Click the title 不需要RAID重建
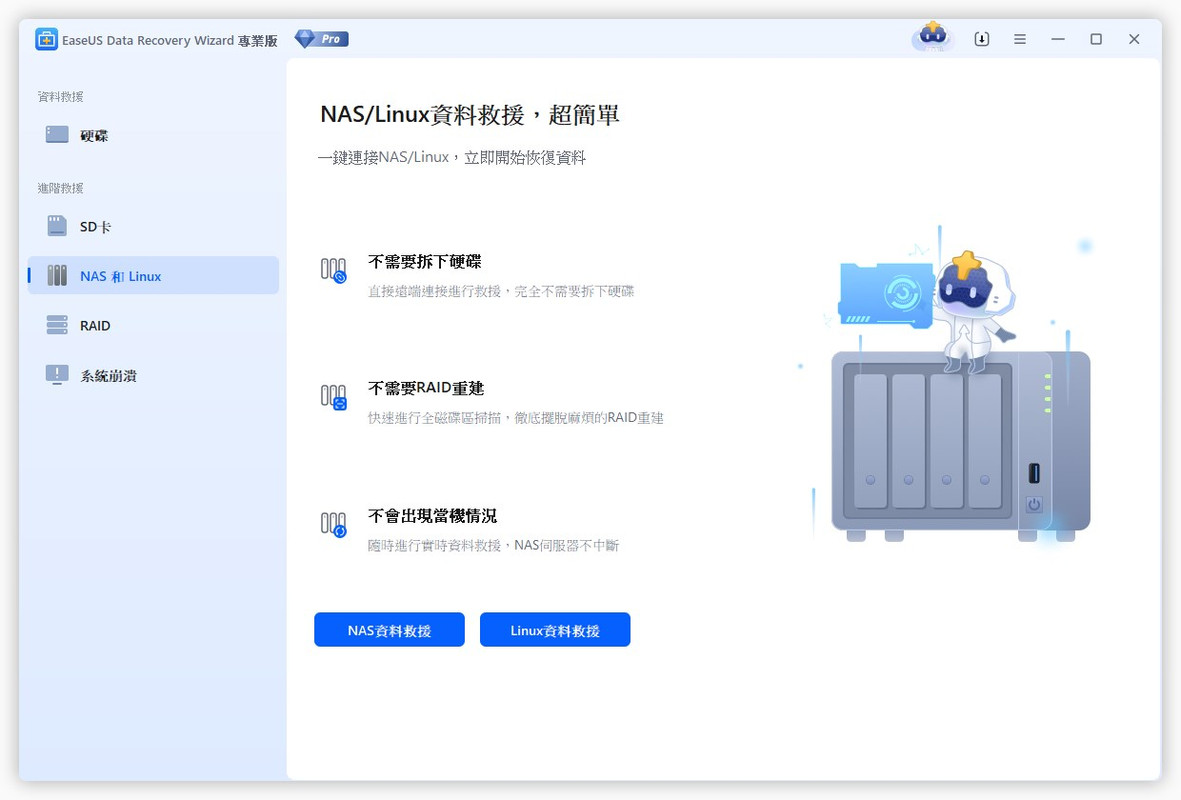Screen dimensions: 1181x800 click(x=426, y=389)
